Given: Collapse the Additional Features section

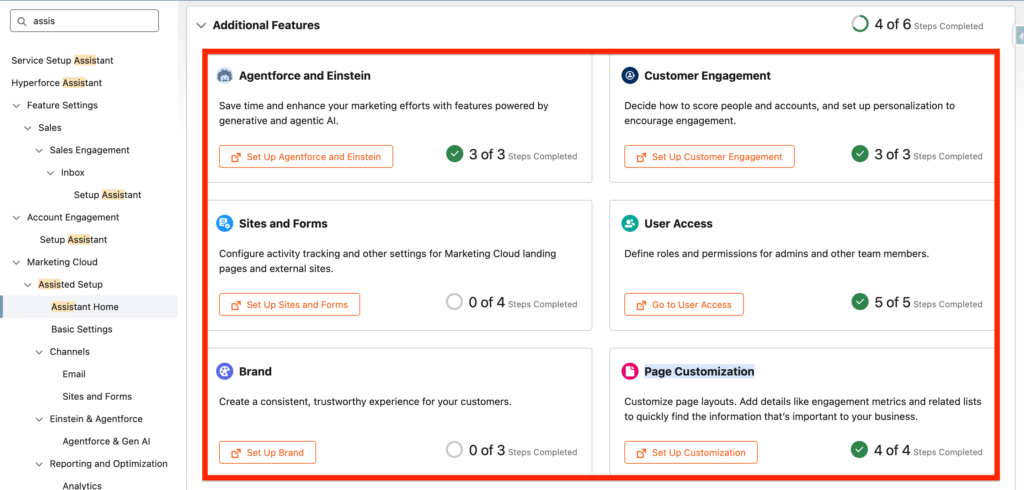Looking at the screenshot, I should (201, 25).
